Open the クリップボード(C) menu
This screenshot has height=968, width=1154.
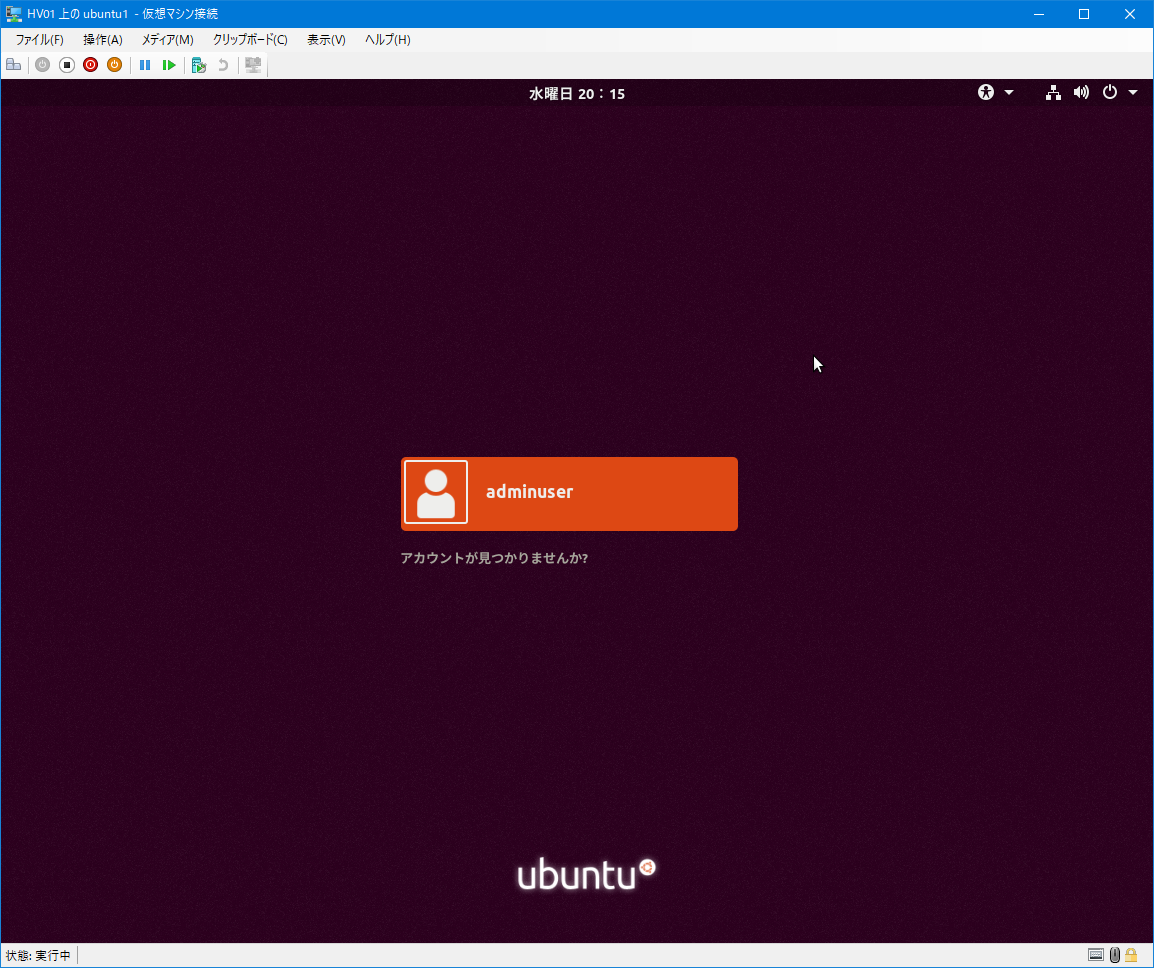coord(250,40)
